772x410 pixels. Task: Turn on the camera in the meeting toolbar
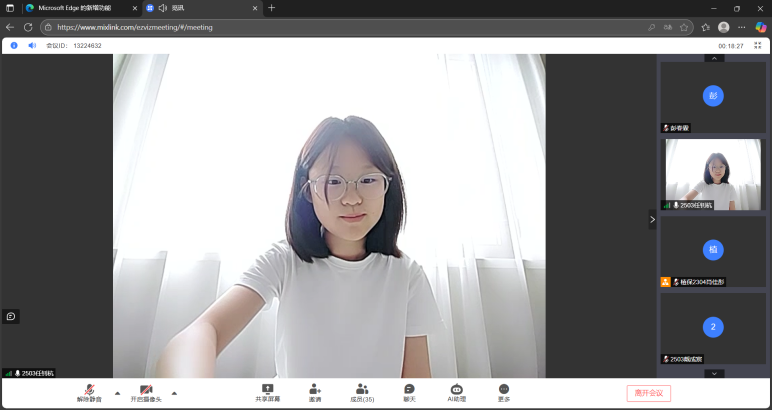coord(146,391)
